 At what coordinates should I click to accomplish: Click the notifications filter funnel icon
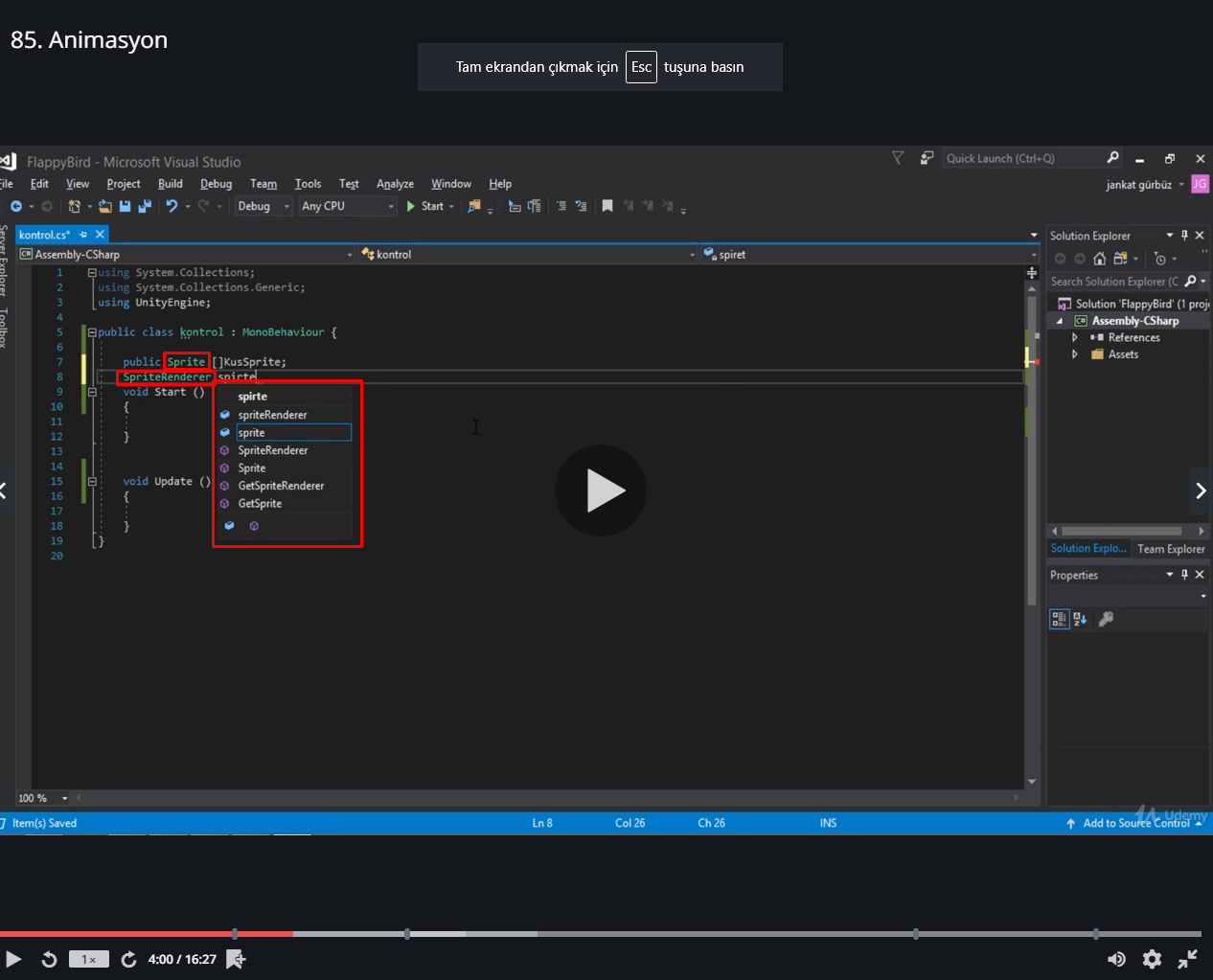(x=898, y=158)
